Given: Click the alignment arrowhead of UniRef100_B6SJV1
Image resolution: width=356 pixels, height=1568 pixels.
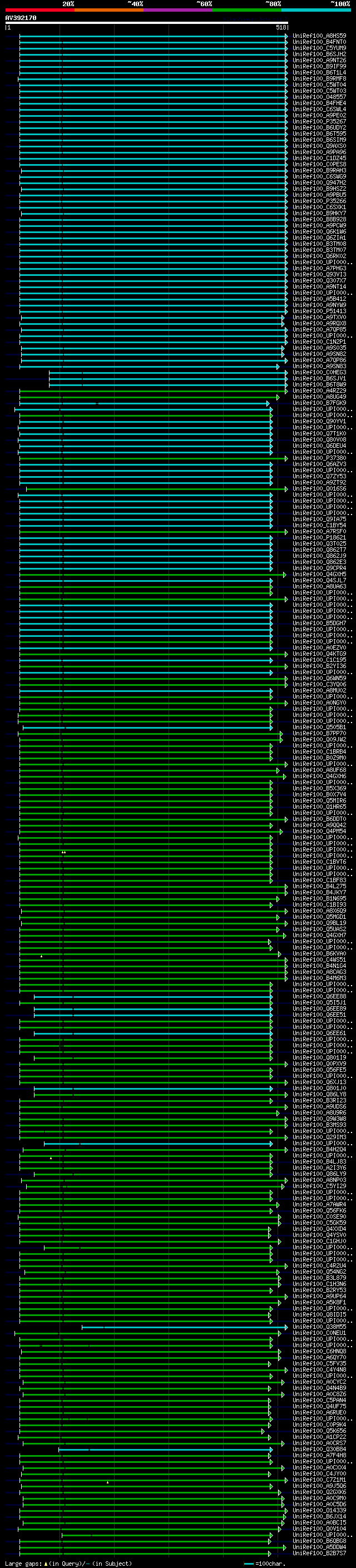Looking at the screenshot, I should coord(286,378).
